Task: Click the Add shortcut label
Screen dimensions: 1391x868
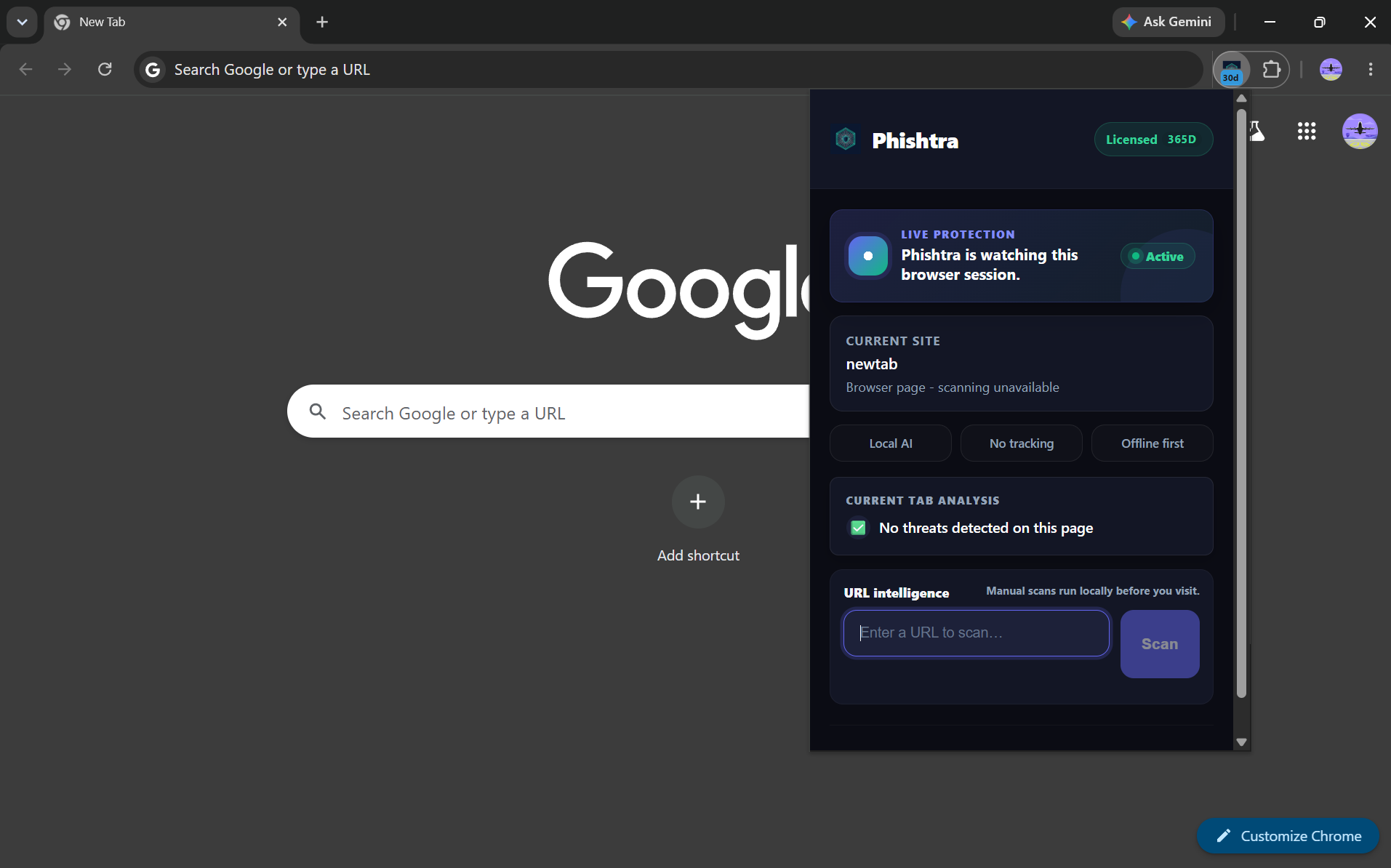Action: coord(698,555)
